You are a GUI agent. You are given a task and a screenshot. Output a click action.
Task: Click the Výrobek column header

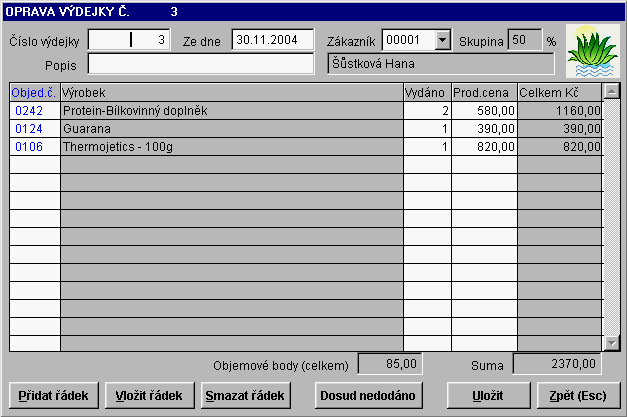pyautogui.click(x=232, y=92)
